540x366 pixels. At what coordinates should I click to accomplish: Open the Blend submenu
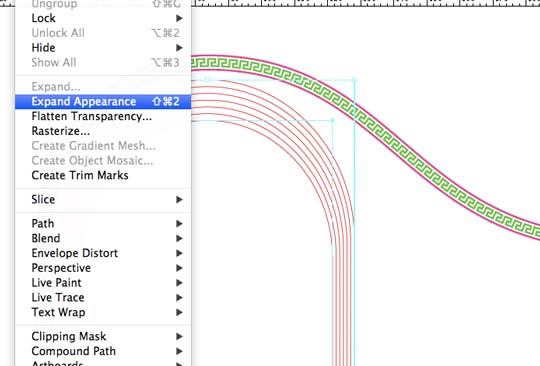pyautogui.click(x=103, y=239)
